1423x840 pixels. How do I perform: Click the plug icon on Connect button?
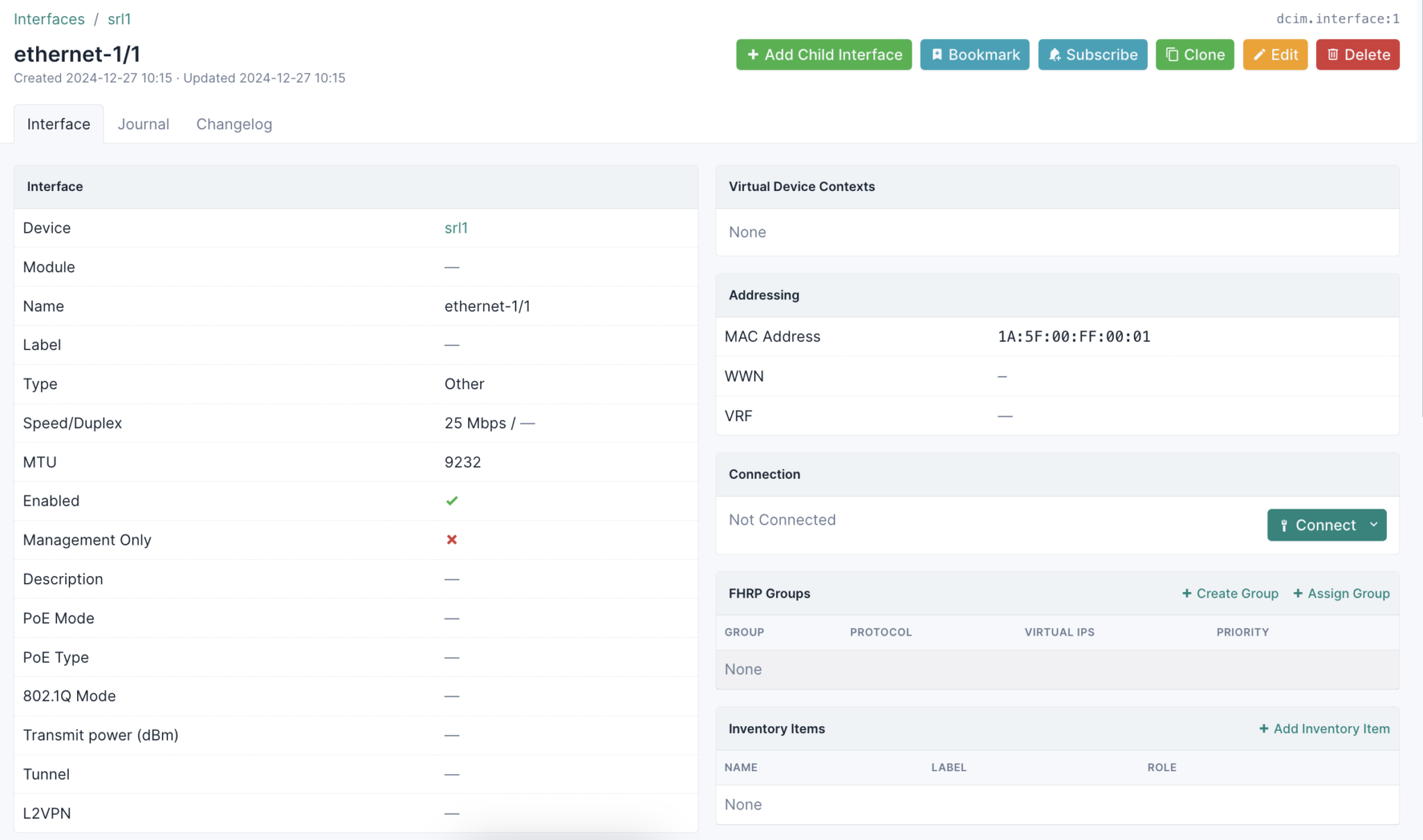(1284, 525)
